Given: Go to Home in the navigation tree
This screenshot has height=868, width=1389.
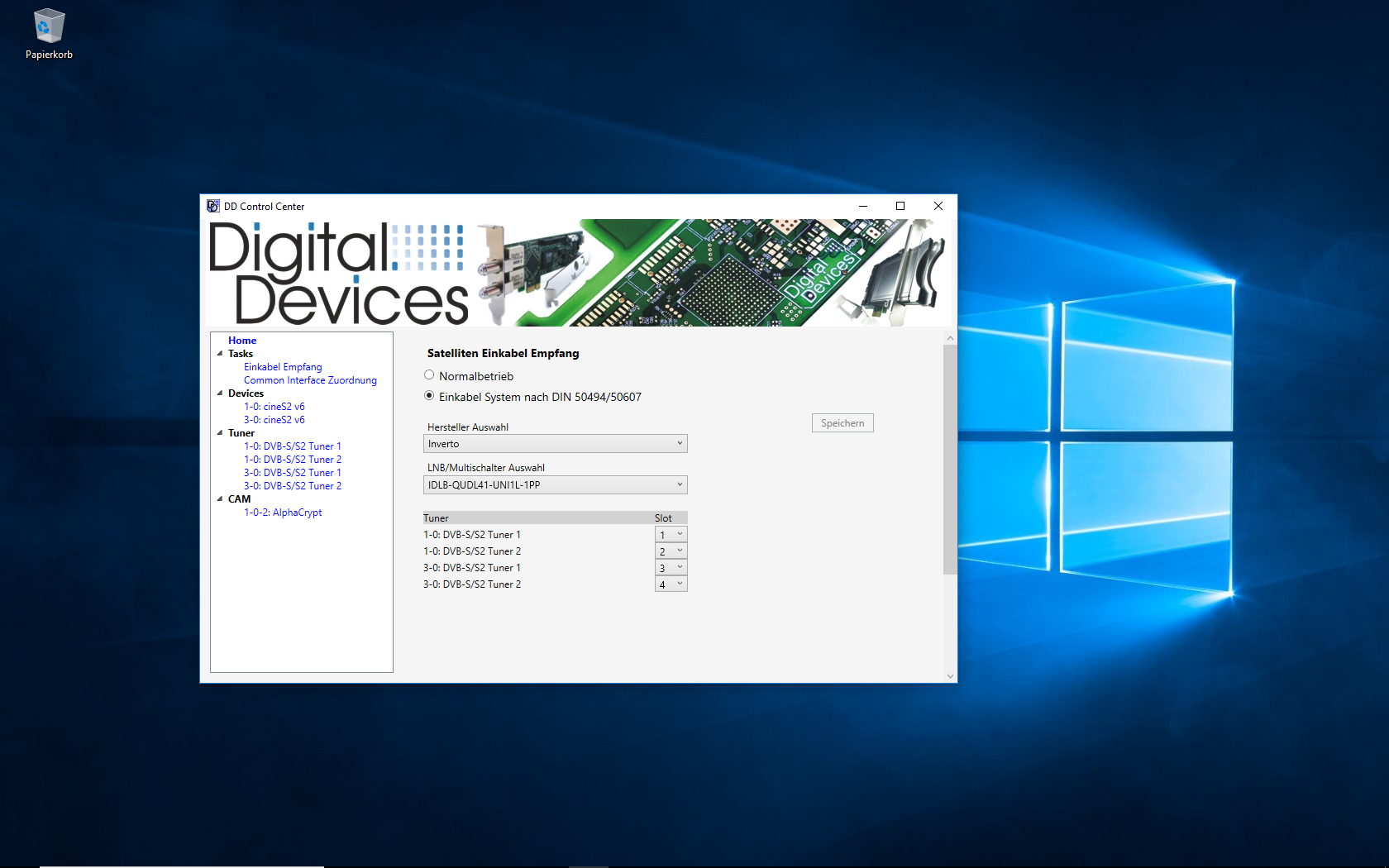Looking at the screenshot, I should coord(242,341).
